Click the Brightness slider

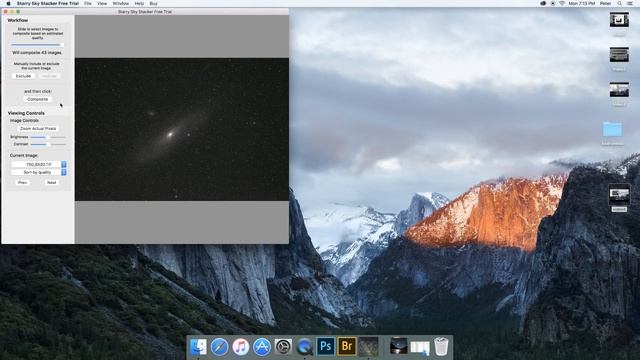[x=48, y=137]
